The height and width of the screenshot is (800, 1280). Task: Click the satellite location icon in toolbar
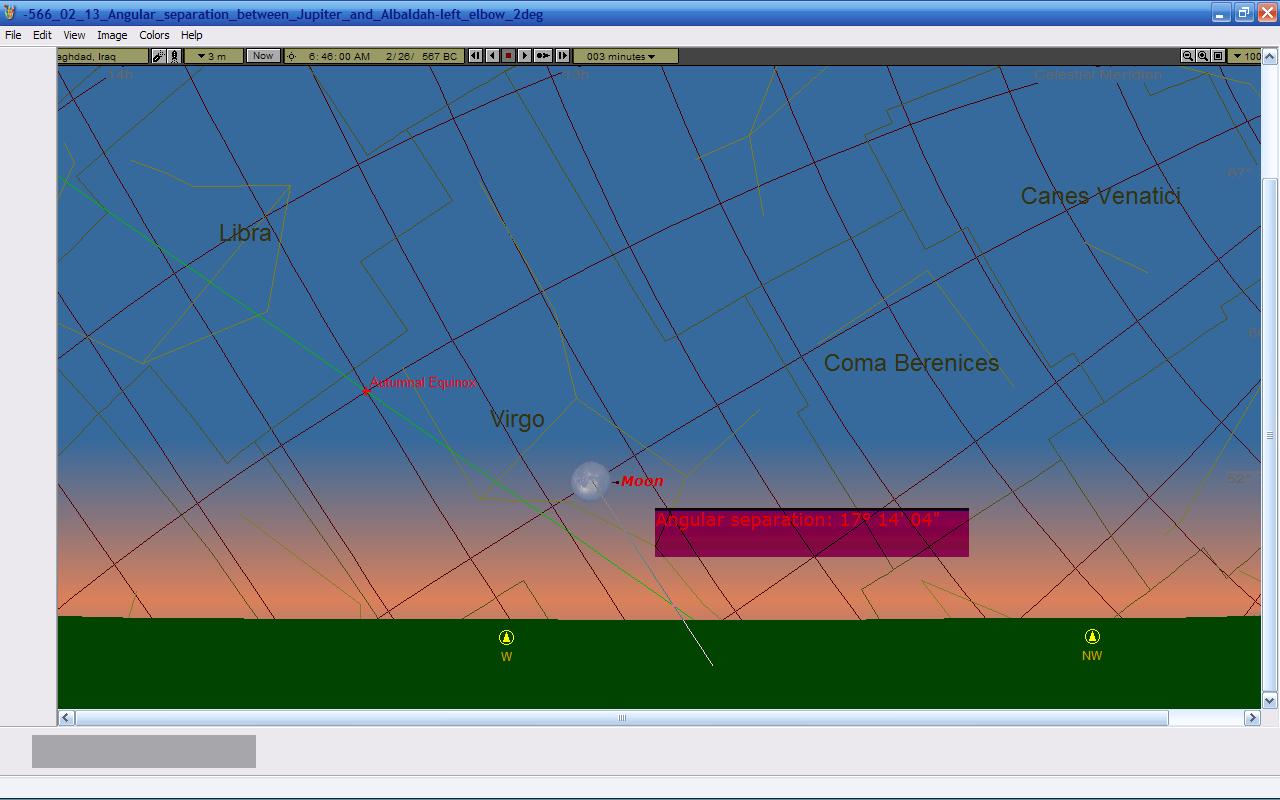click(158, 56)
